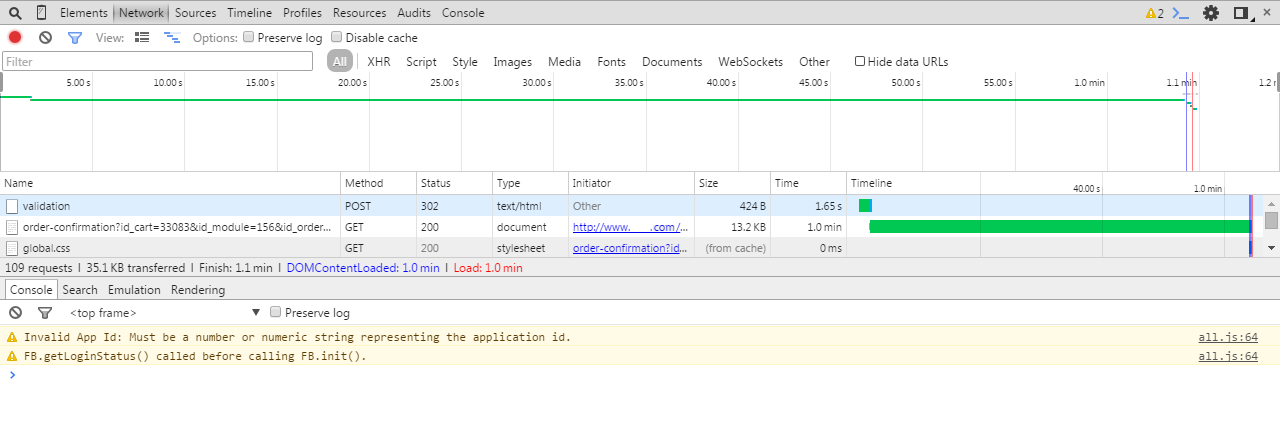Open the Elements panel
Screen dimensions: 1280x424
click(x=84, y=13)
